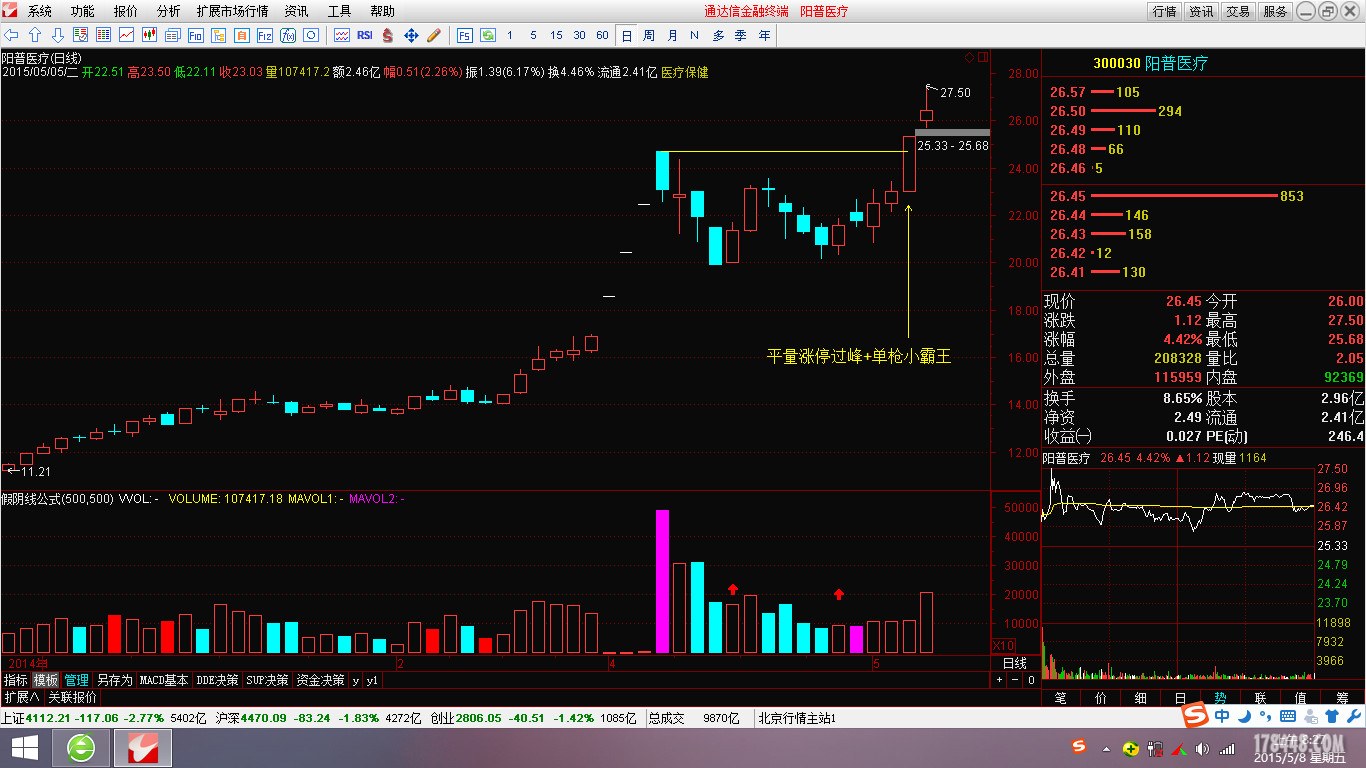This screenshot has height=768, width=1366.
Task: Select the monthly 月 period
Action: pyautogui.click(x=672, y=35)
